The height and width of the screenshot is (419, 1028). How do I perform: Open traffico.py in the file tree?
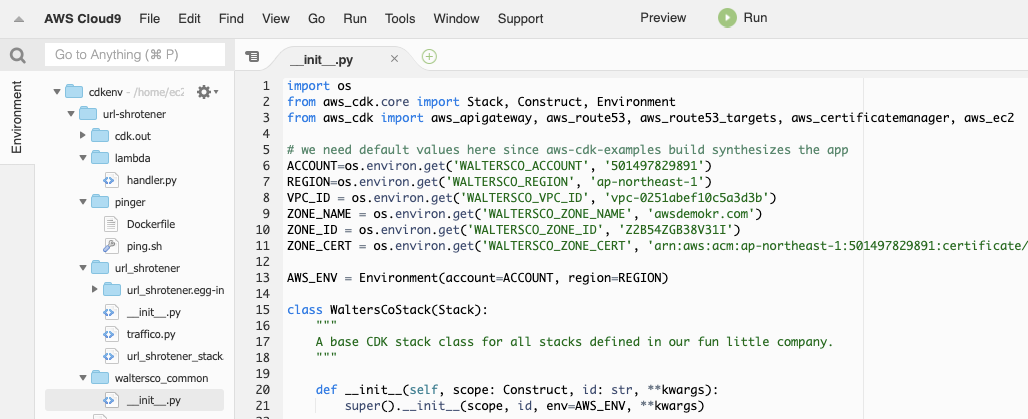click(151, 334)
